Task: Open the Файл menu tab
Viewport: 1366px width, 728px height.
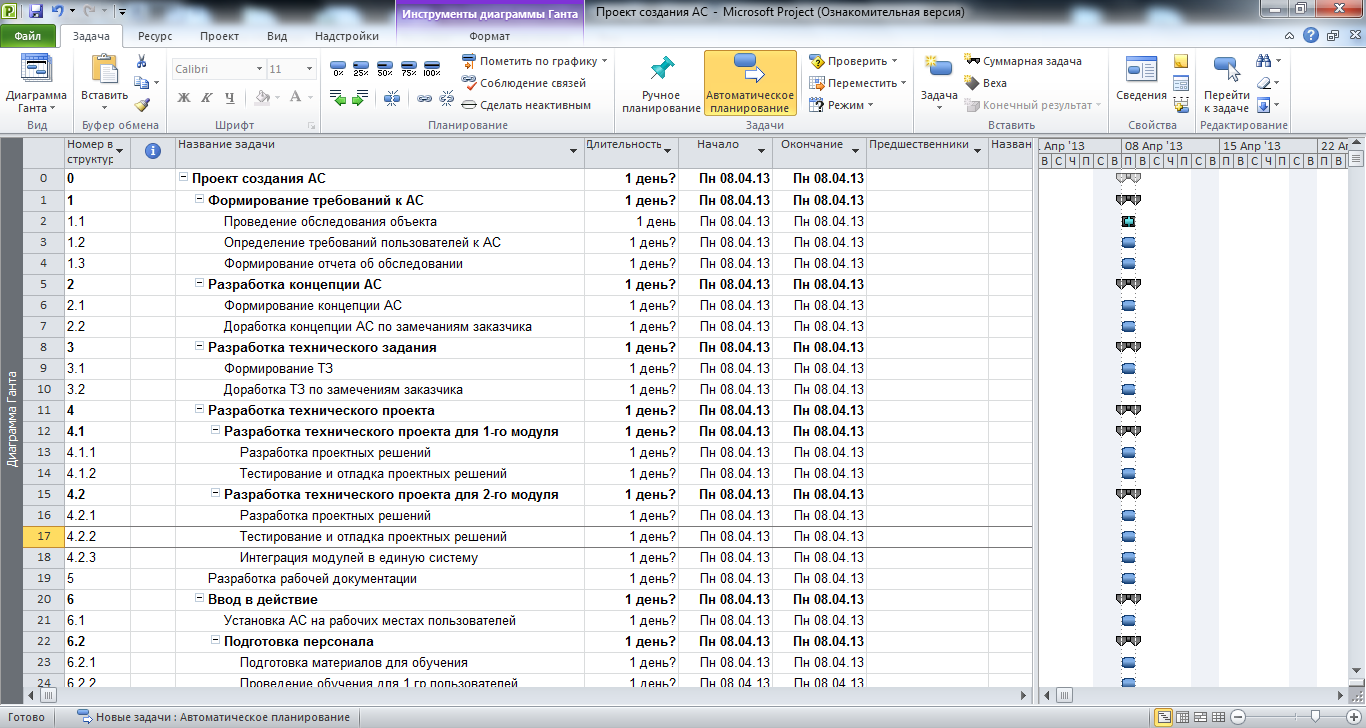Action: coord(28,36)
